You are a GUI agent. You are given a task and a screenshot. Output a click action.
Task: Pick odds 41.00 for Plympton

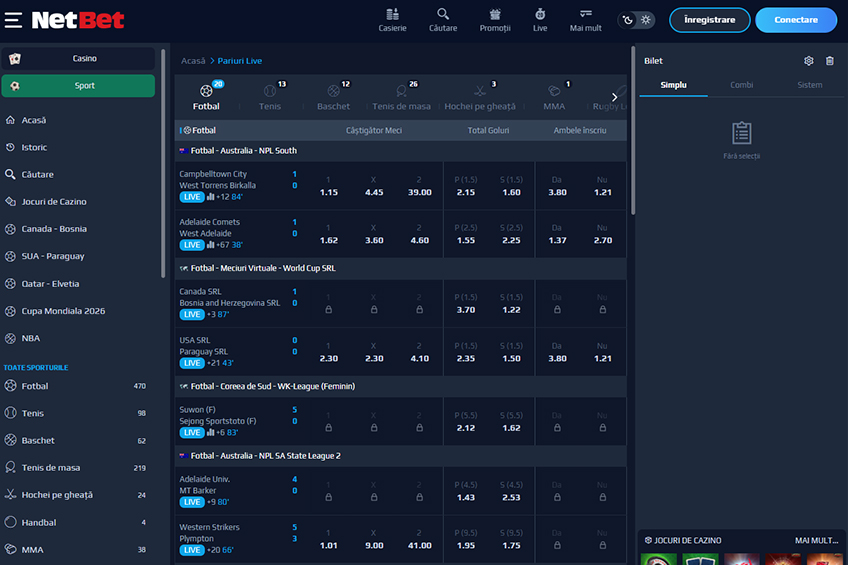(x=420, y=540)
